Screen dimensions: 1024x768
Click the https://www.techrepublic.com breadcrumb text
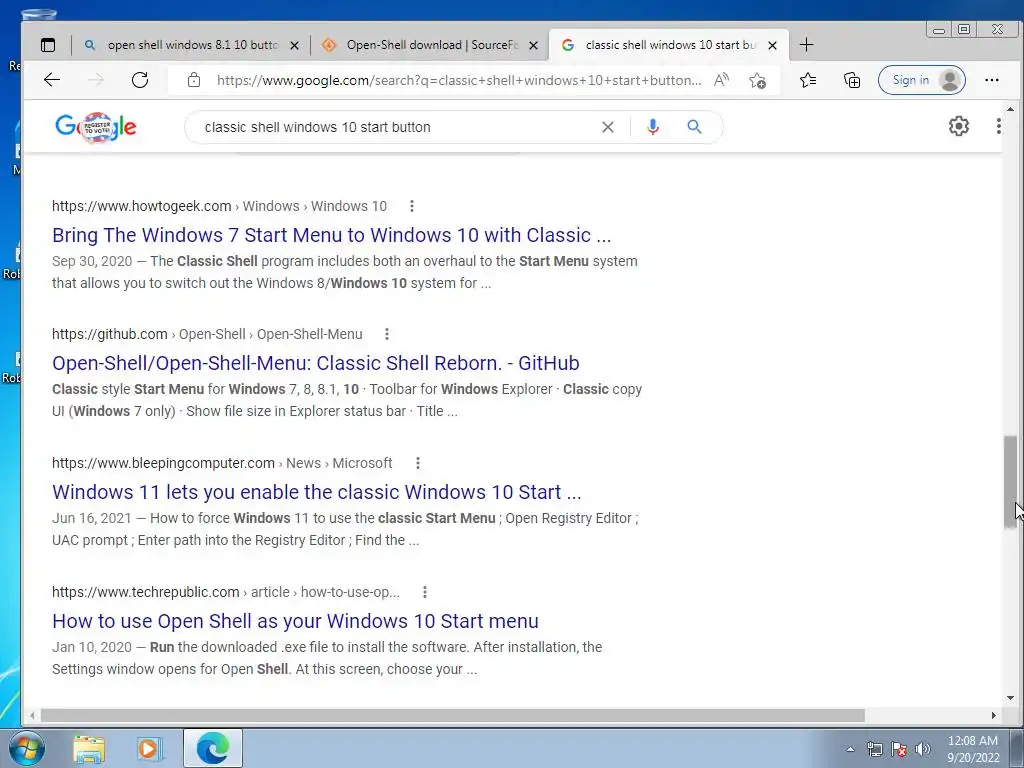pyautogui.click(x=146, y=592)
